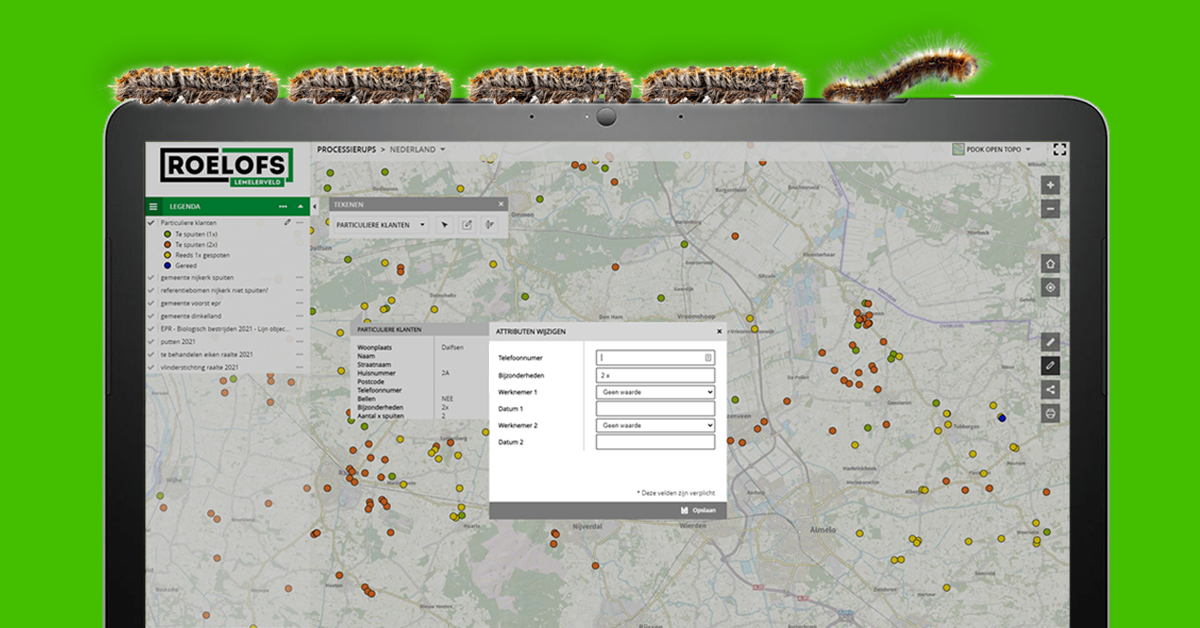Open the share icon on right toolbar
This screenshot has height=628, width=1200.
[x=1050, y=390]
